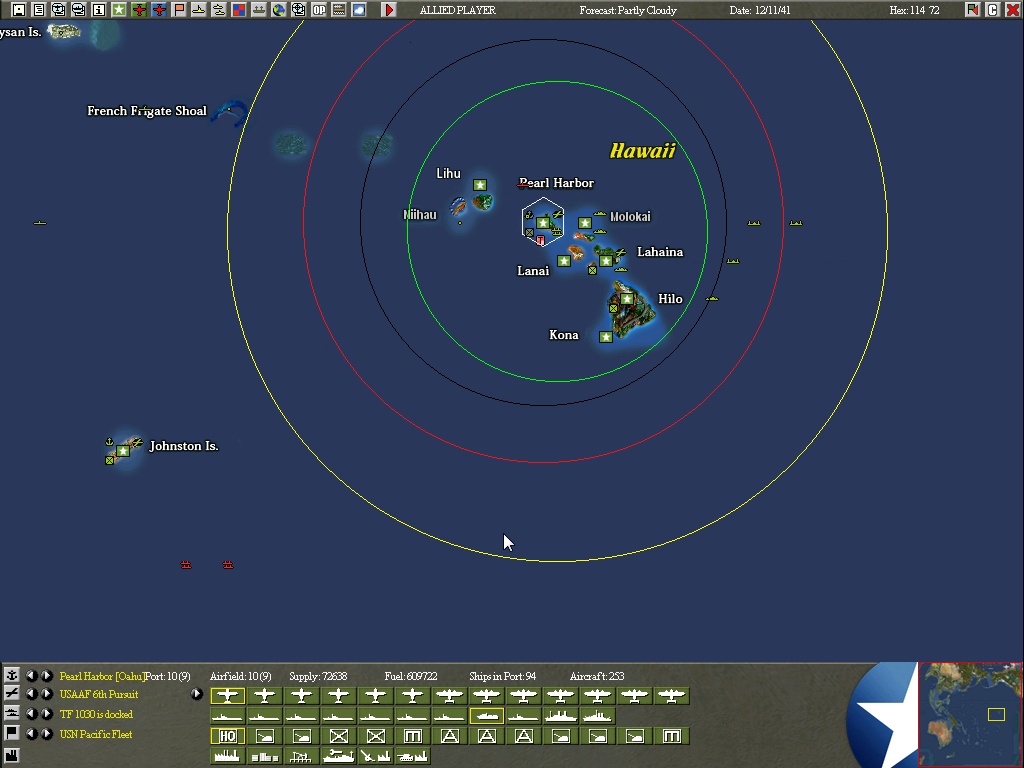Select the Lanai base star on map
The image size is (1024, 768).
click(564, 261)
